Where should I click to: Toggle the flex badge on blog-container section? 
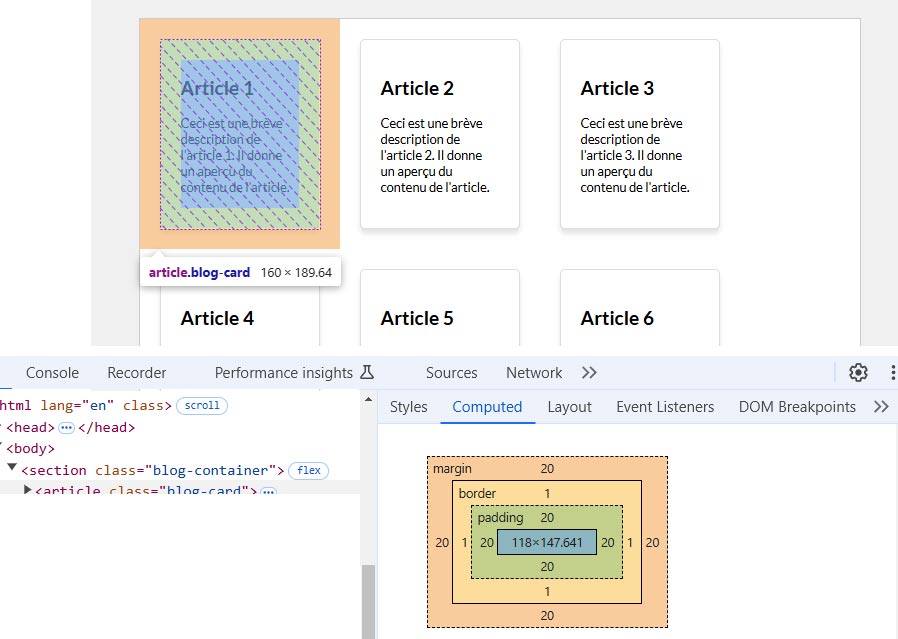[x=309, y=470]
